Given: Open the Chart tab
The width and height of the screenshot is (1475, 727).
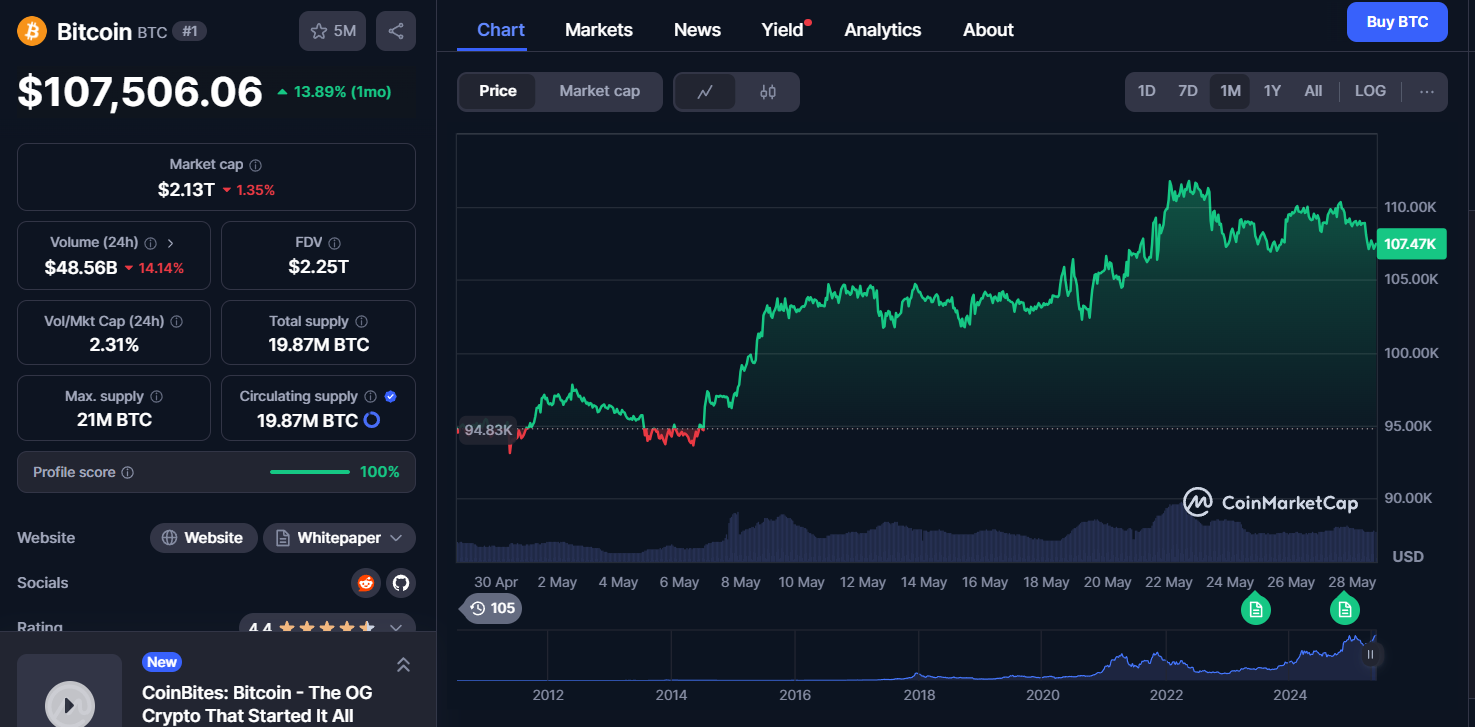Looking at the screenshot, I should tap(501, 30).
